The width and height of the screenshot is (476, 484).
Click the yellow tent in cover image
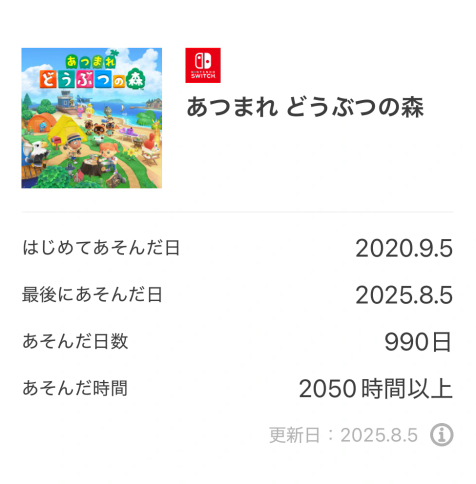tap(66, 131)
